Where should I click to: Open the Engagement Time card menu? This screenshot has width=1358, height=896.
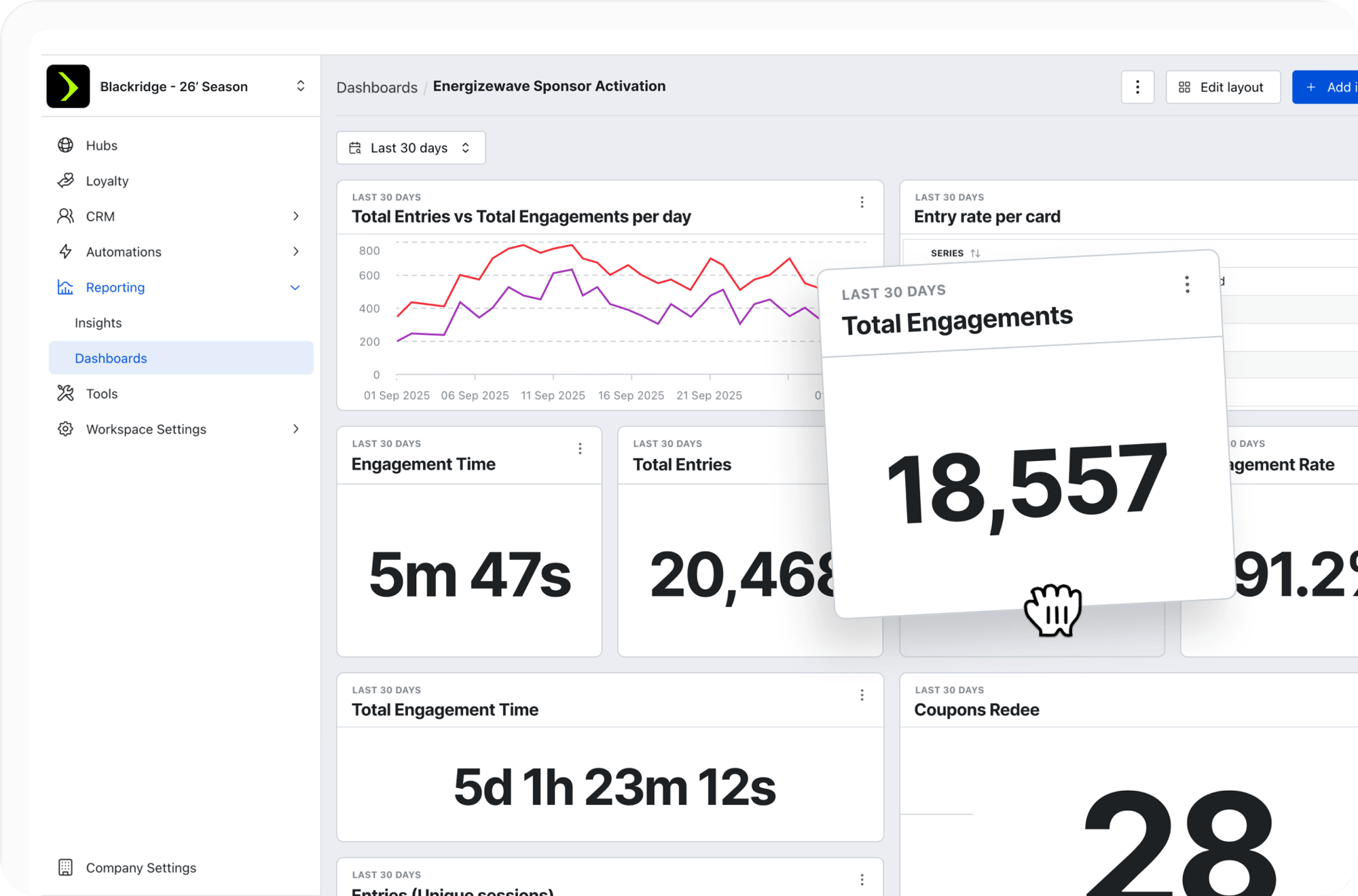580,449
